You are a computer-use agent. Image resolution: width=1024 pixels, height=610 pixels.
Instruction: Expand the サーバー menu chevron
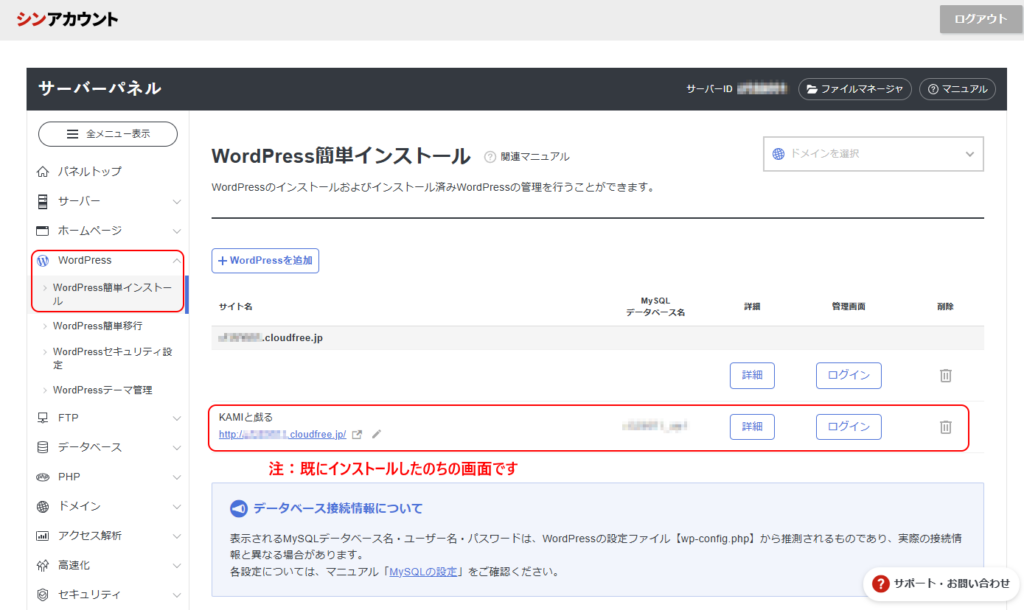(176, 202)
